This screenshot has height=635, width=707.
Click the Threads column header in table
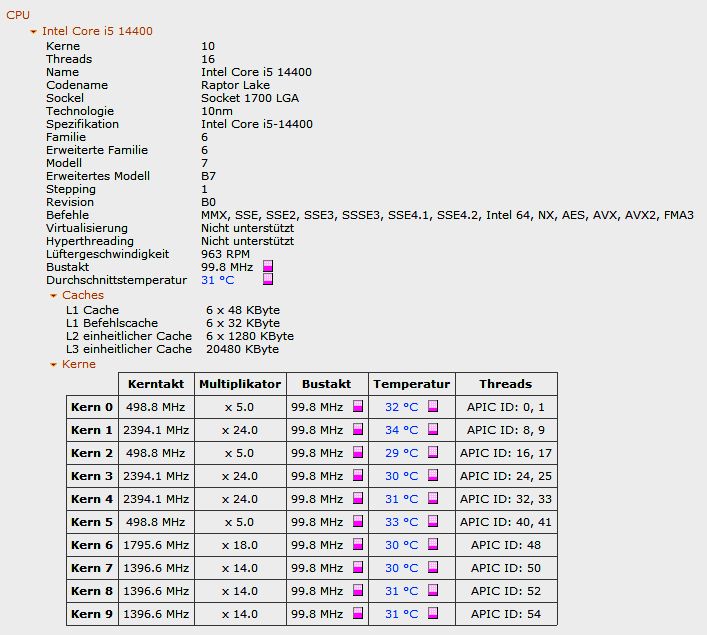tap(506, 384)
